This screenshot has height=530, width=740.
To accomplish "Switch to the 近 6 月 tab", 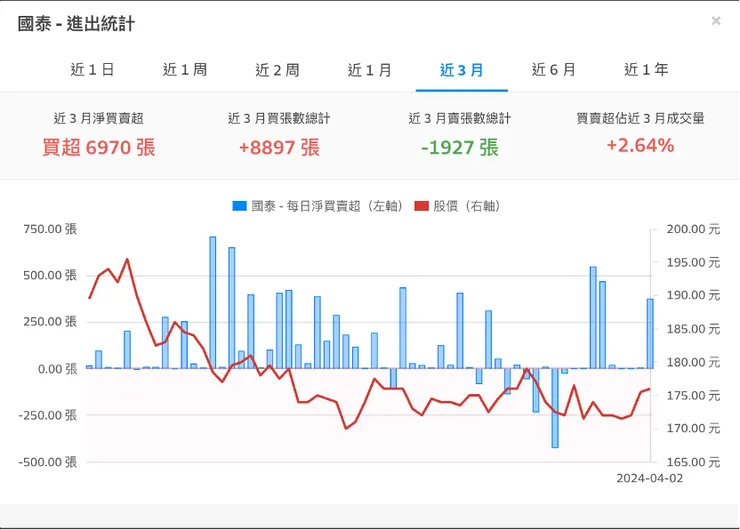I will coord(554,70).
